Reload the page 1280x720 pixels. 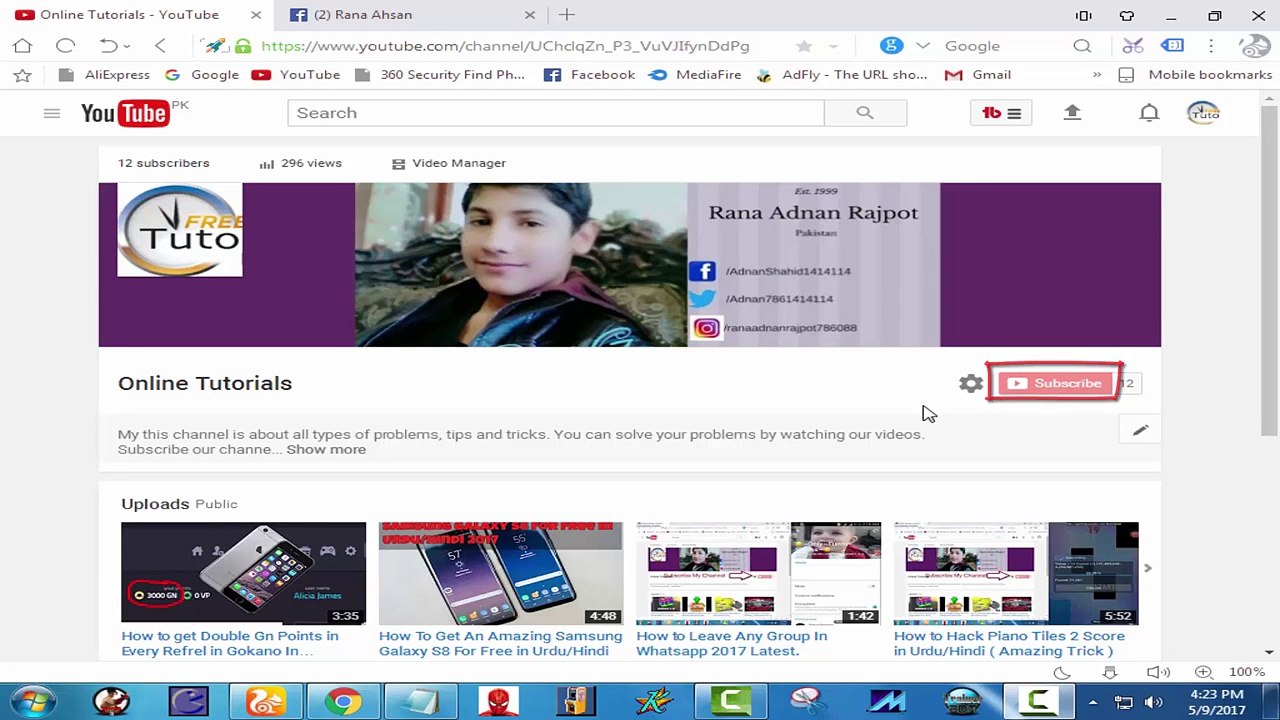click(66, 46)
